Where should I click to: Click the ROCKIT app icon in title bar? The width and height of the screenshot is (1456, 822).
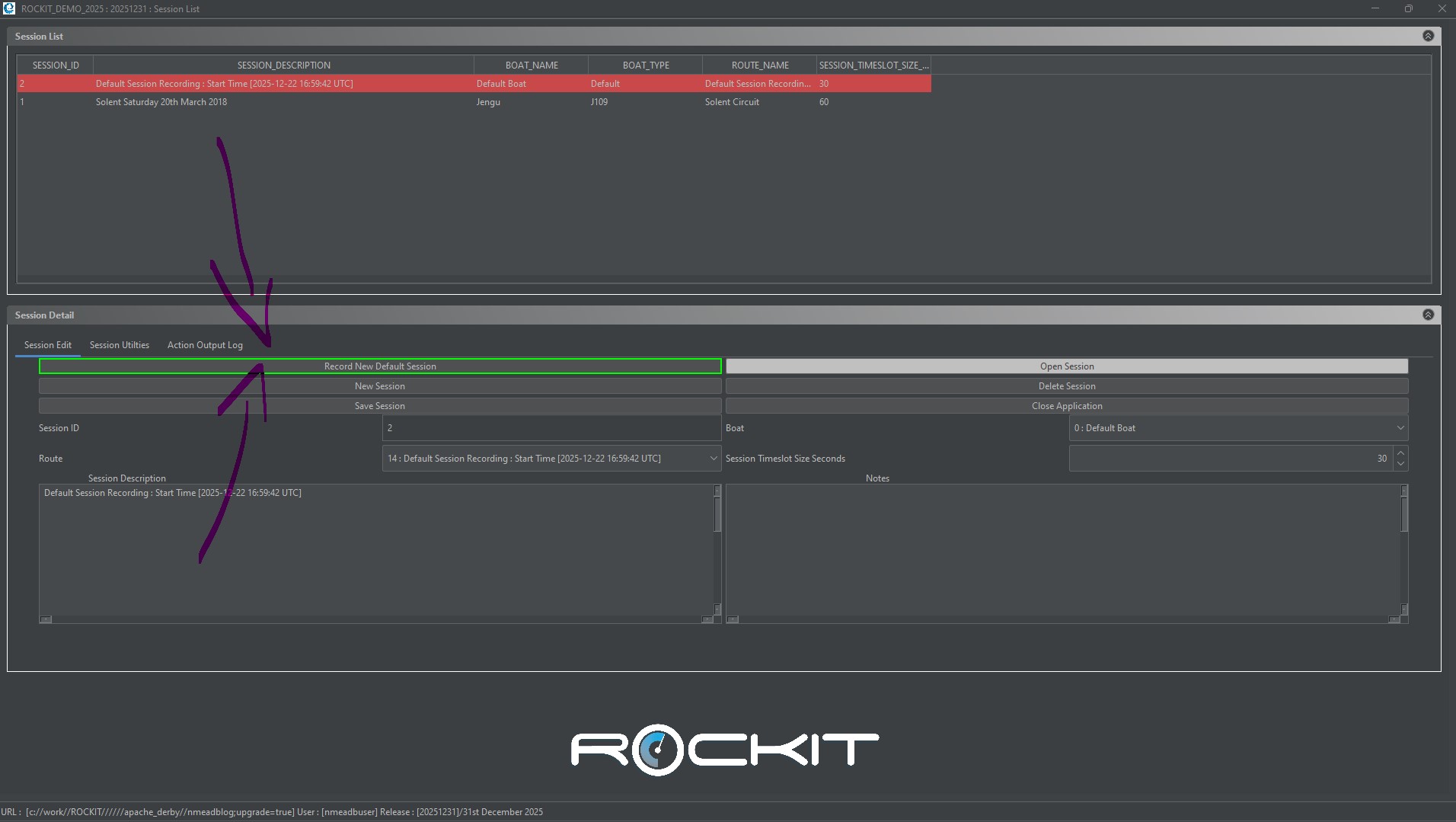coord(9,8)
